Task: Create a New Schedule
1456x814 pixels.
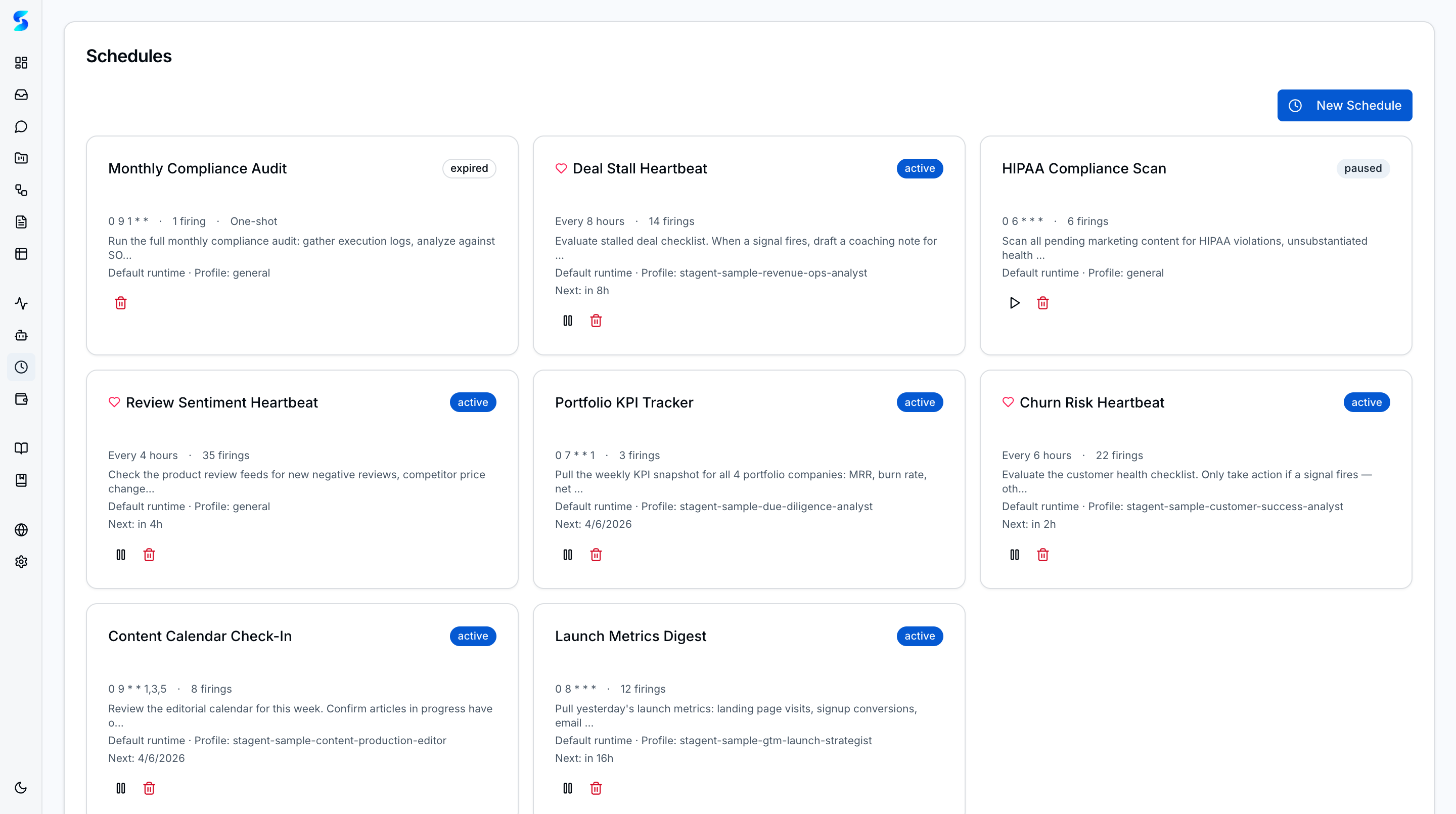Action: click(1345, 105)
